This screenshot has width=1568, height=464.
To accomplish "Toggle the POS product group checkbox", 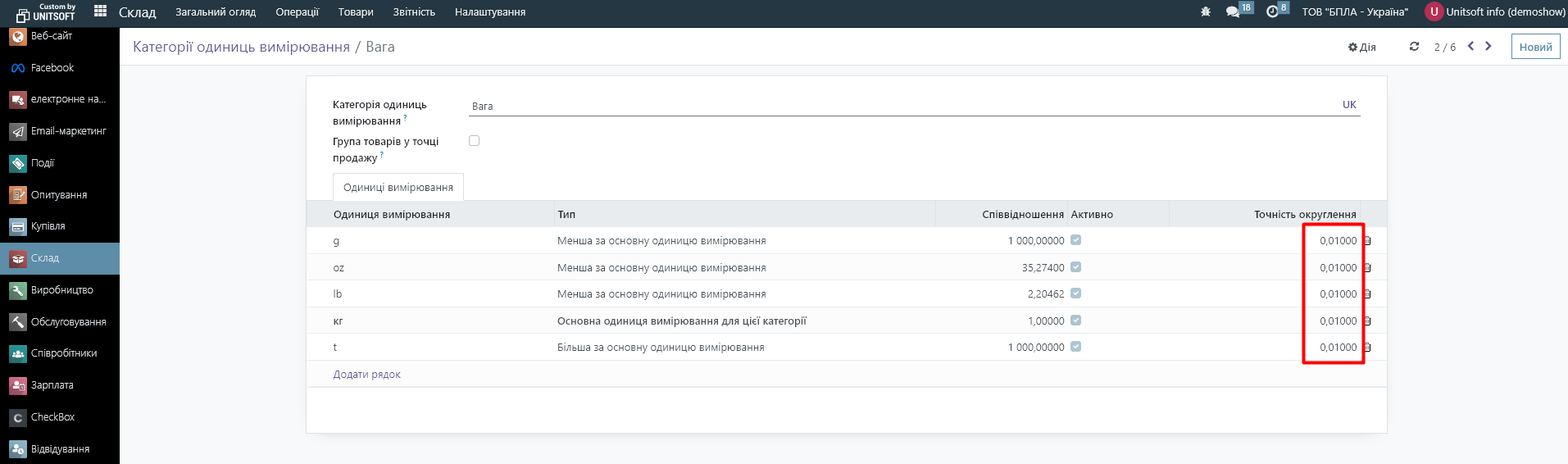I will coord(474,141).
